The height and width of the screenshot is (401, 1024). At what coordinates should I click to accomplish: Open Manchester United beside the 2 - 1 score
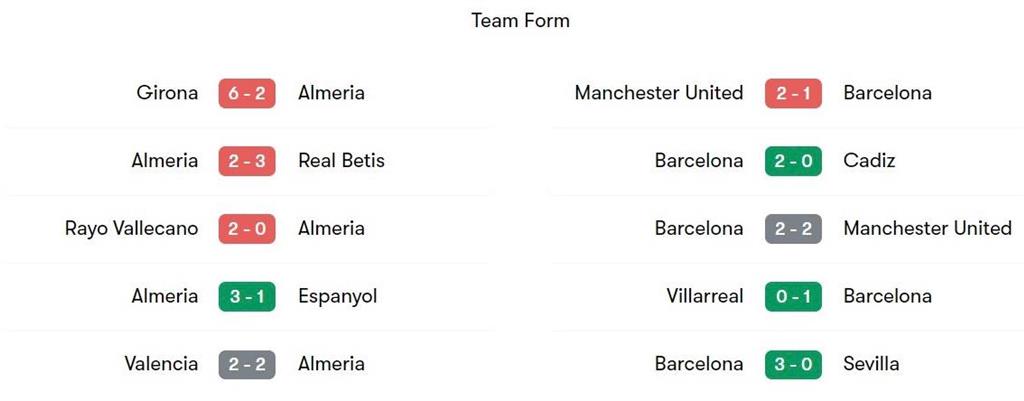tap(658, 93)
